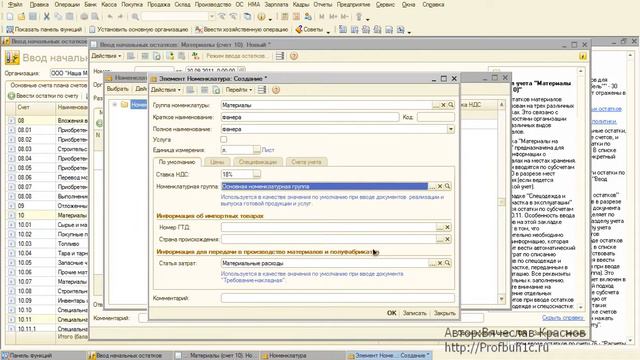
Task: Switch to the Счета учета tab
Action: click(306, 162)
